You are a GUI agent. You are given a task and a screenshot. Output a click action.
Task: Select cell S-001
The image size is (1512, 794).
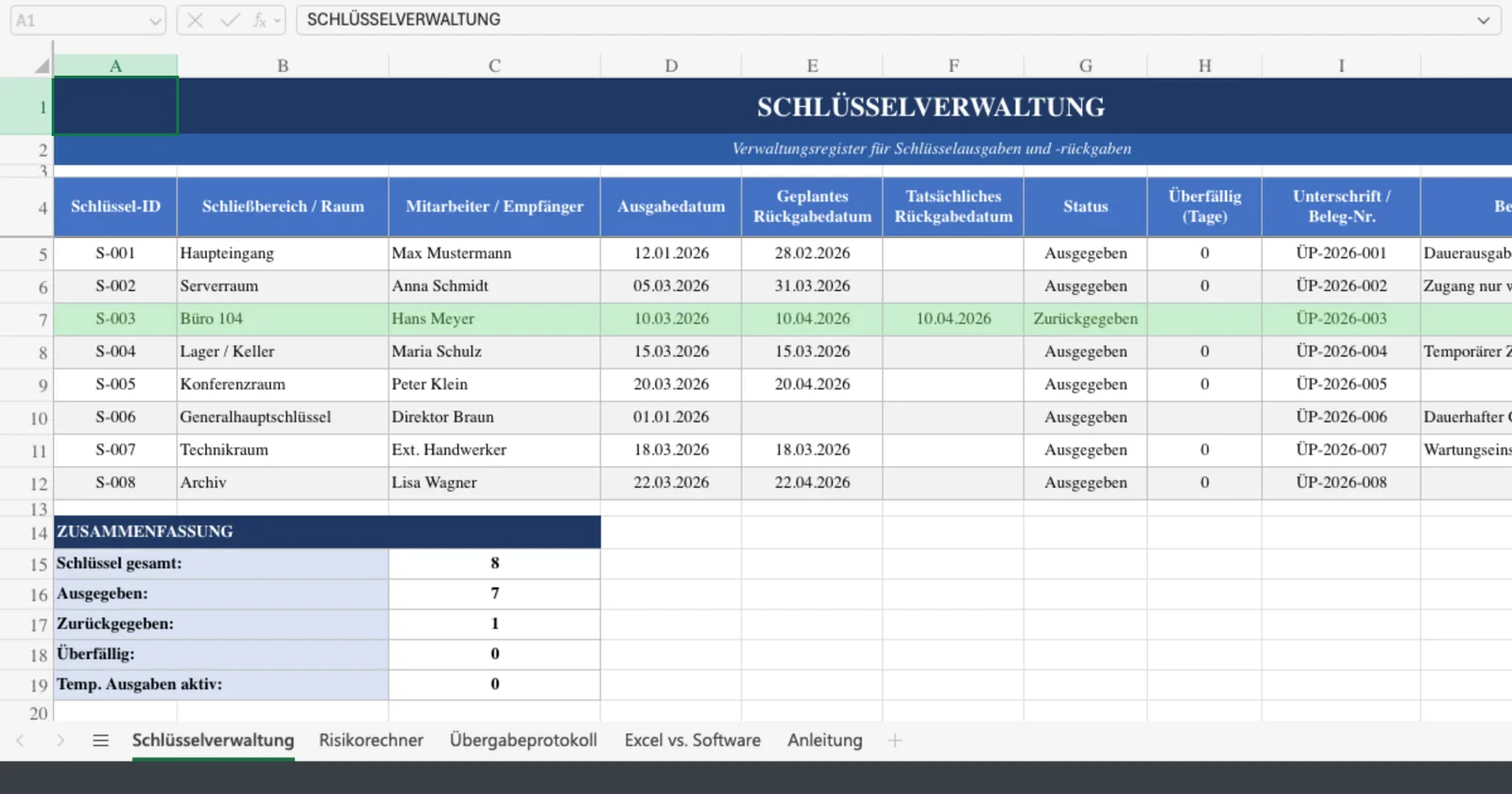115,253
